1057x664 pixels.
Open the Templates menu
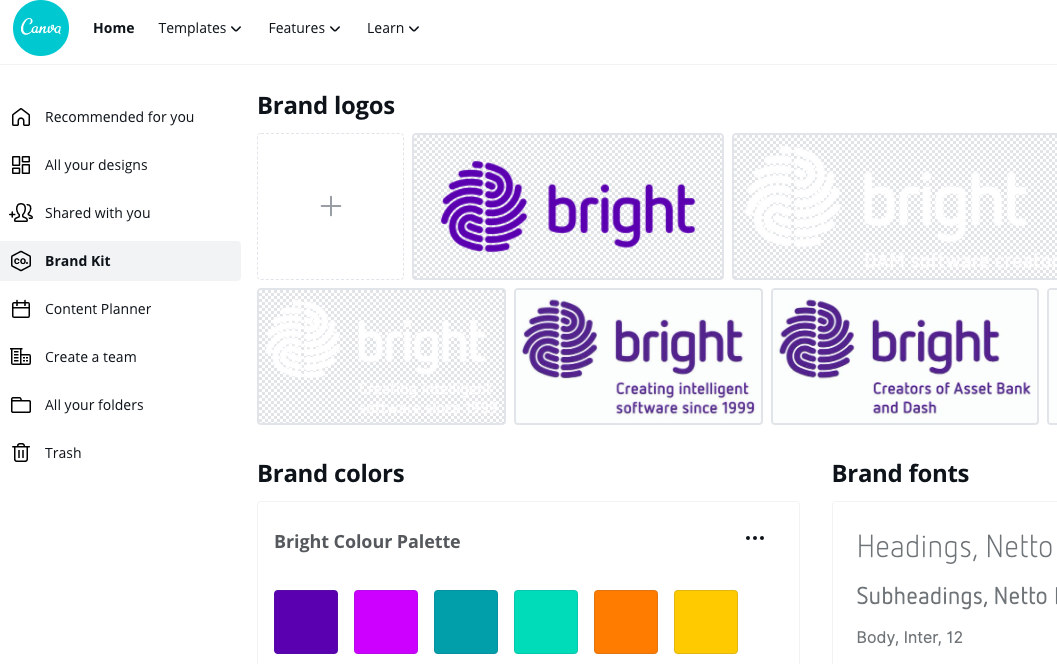pos(200,28)
